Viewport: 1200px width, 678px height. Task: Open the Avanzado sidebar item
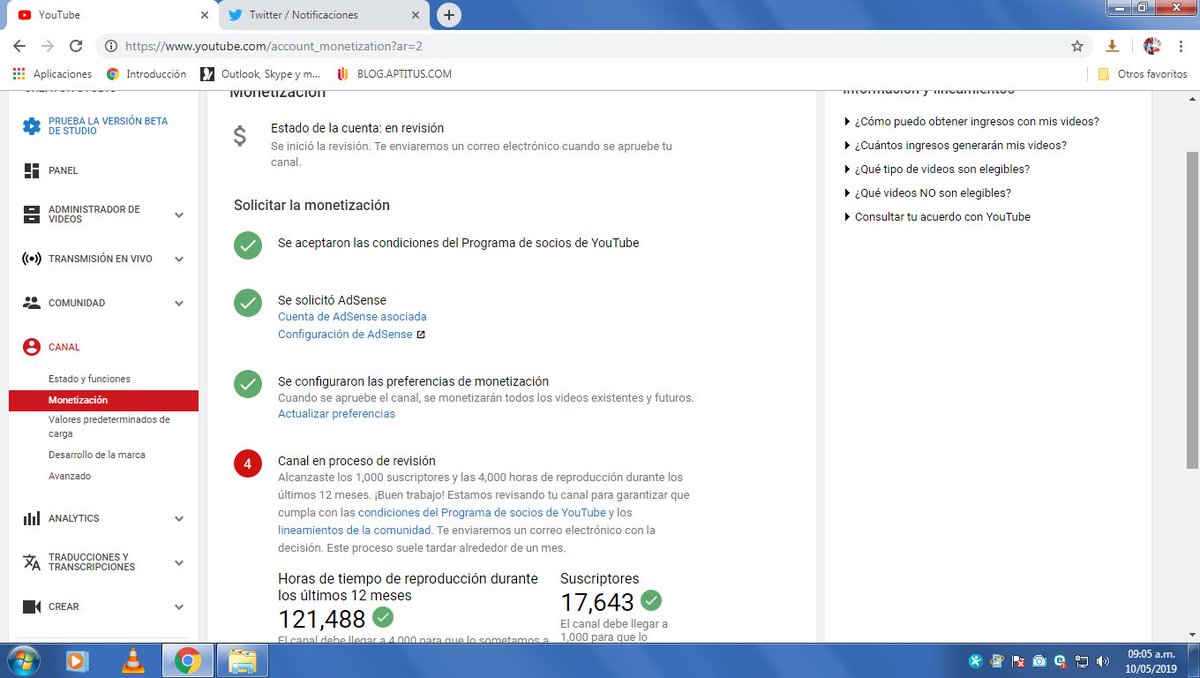[69, 476]
